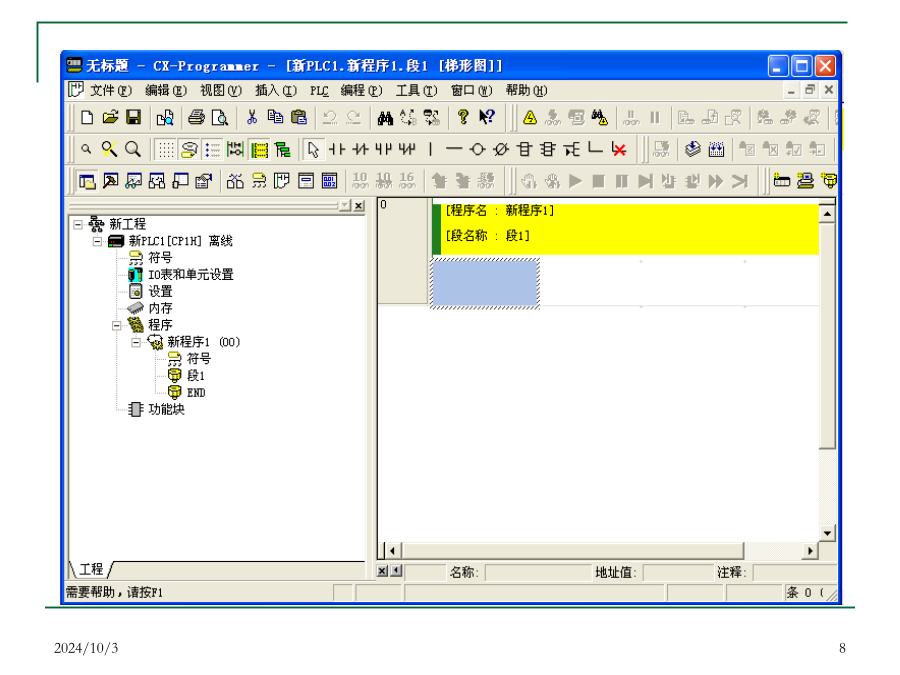The width and height of the screenshot is (900, 675).
Task: Zoom in with the magnifier icon
Action: pos(133,150)
